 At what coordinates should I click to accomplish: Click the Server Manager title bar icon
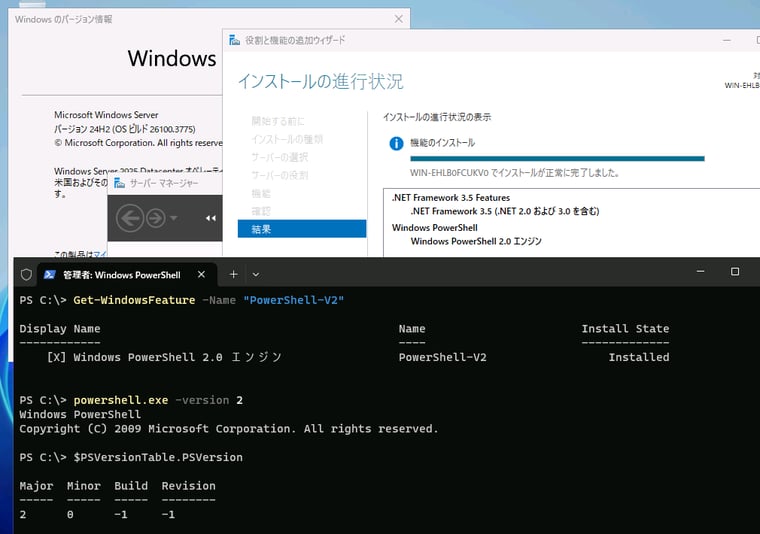pyautogui.click(x=119, y=183)
